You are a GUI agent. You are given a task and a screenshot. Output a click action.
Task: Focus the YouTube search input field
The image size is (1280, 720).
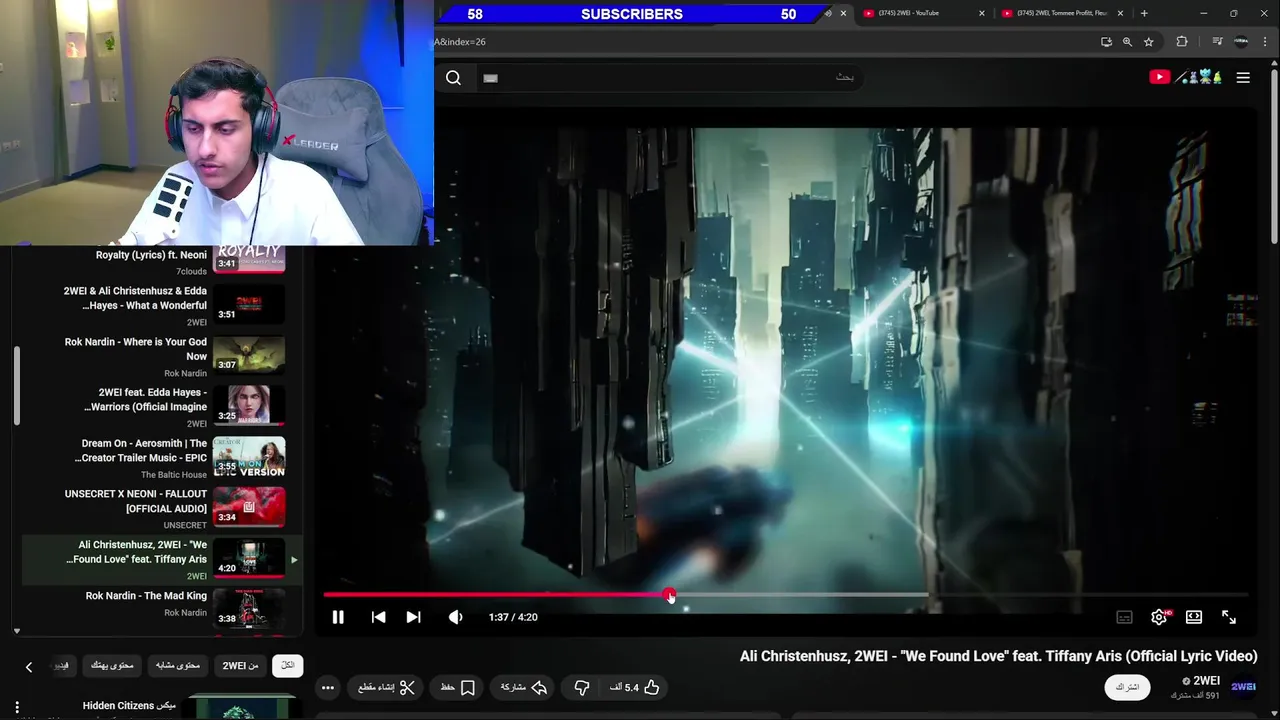(x=668, y=78)
